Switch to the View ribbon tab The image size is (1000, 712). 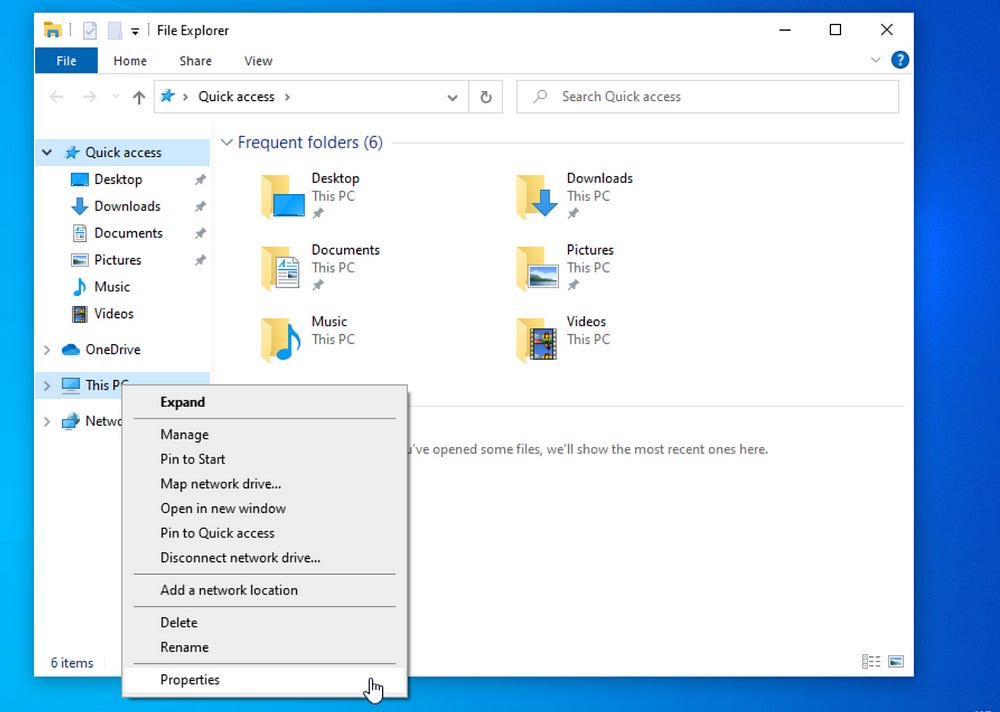258,61
